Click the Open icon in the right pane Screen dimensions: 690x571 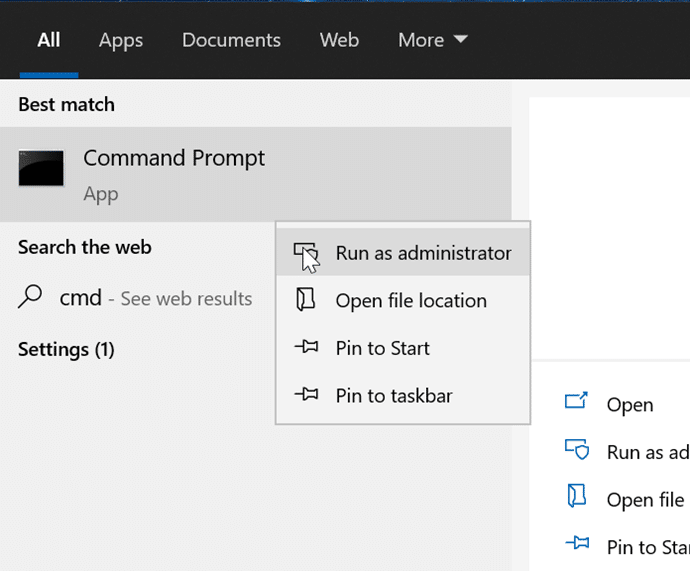(x=576, y=401)
